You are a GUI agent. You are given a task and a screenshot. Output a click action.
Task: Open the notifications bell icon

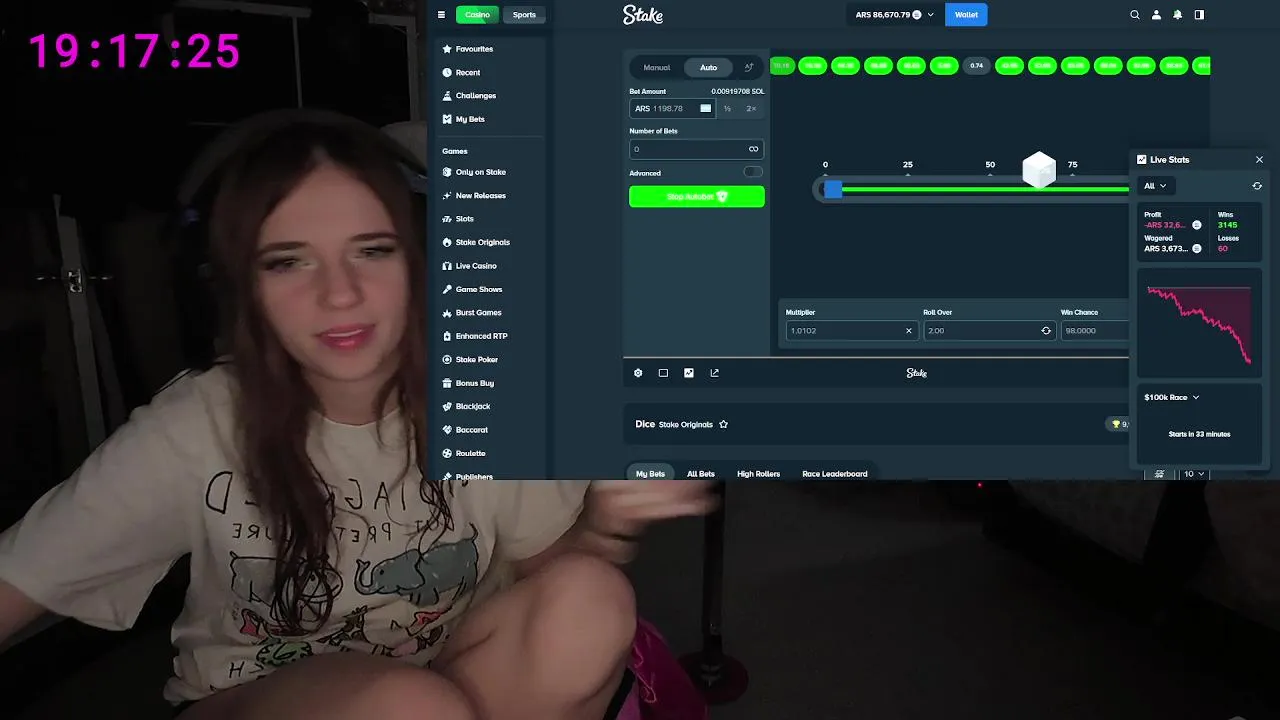(x=1178, y=15)
